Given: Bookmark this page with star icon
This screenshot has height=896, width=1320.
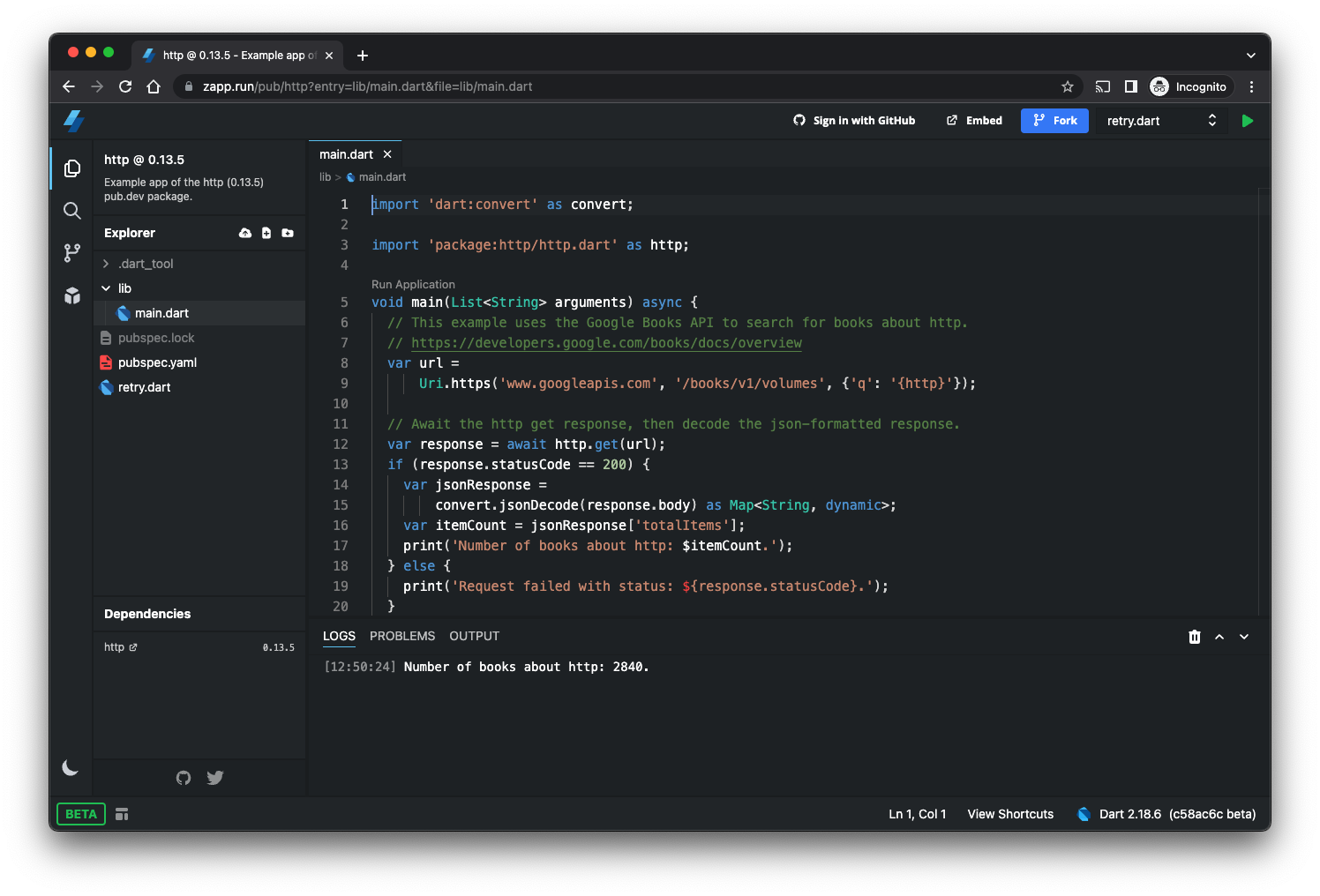Looking at the screenshot, I should click(1068, 86).
